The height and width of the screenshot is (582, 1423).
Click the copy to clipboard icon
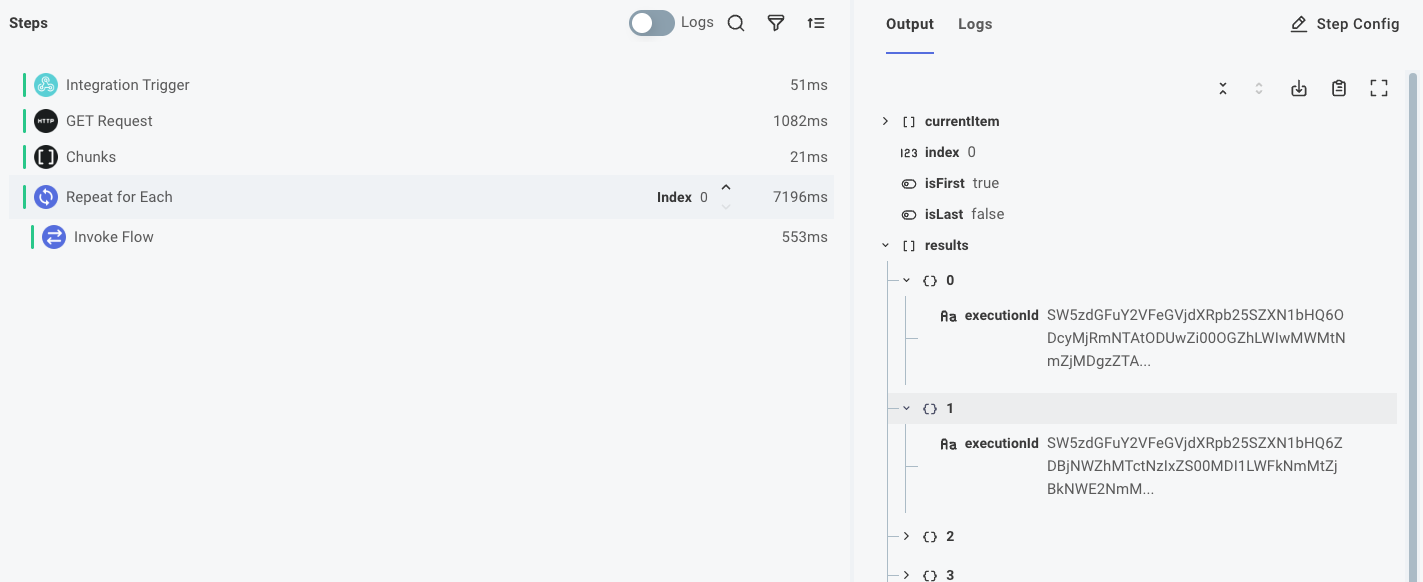(1339, 88)
